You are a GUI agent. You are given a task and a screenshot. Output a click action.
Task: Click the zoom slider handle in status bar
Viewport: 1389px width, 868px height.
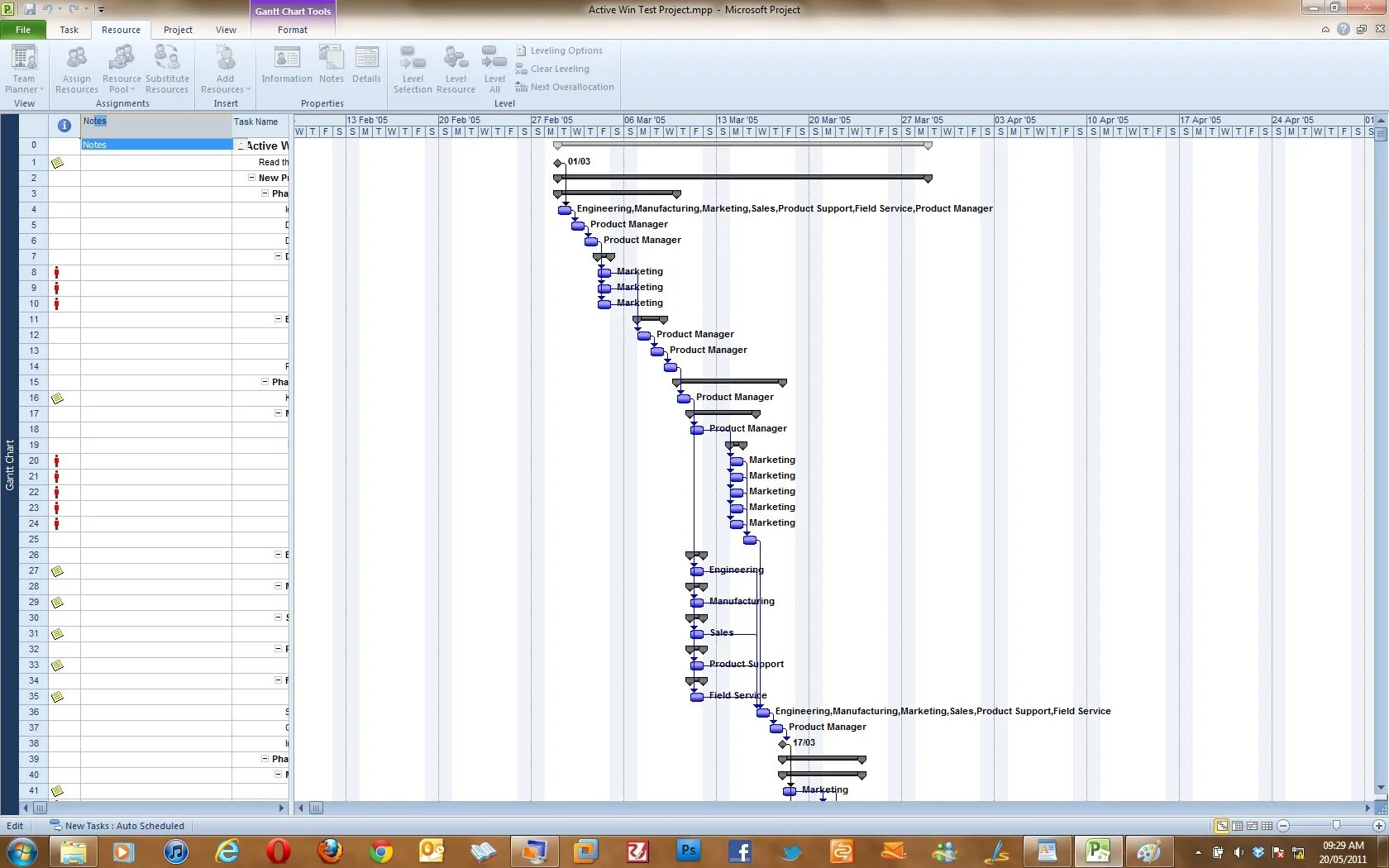coord(1336,826)
